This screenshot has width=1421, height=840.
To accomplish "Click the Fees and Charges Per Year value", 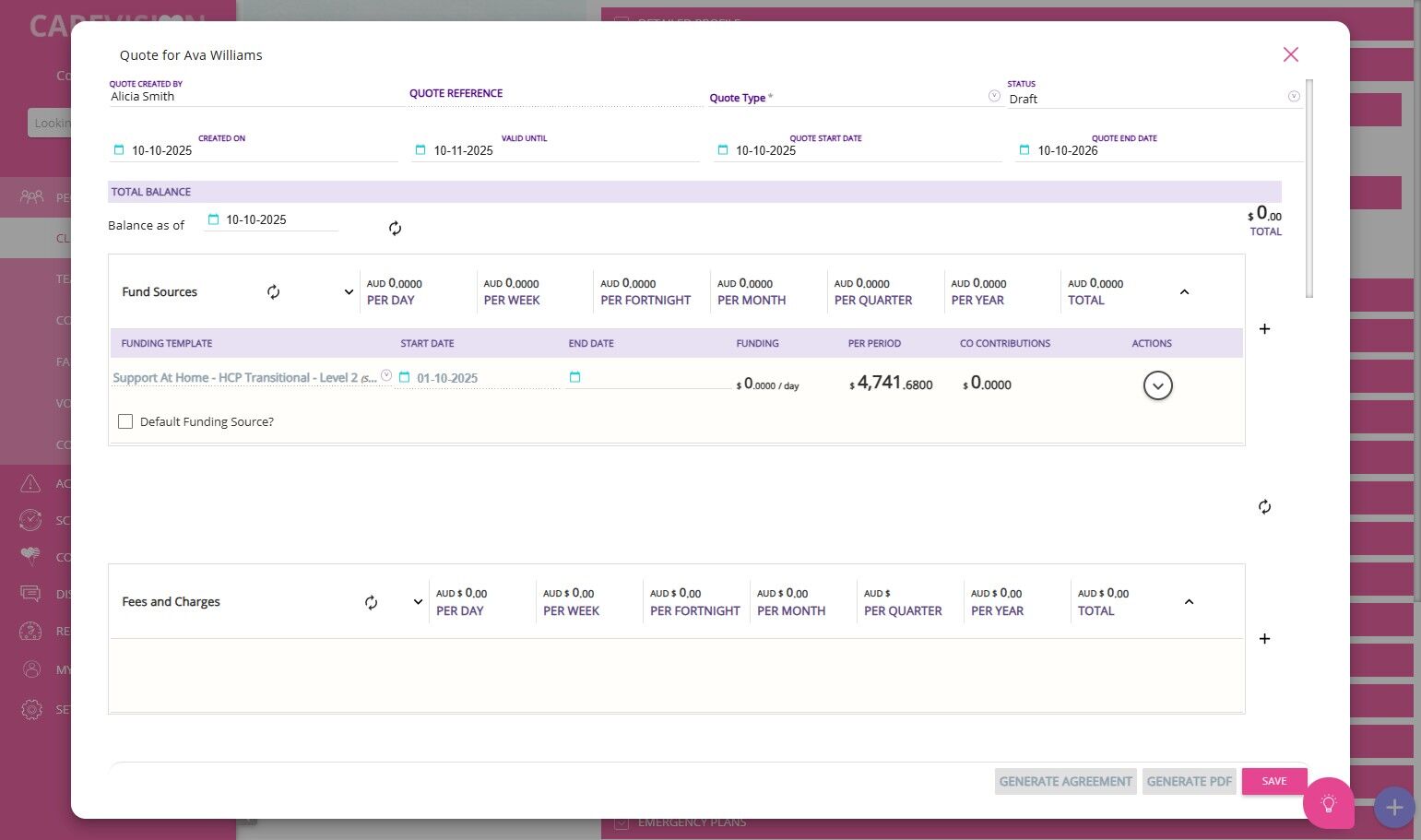I will [997, 594].
